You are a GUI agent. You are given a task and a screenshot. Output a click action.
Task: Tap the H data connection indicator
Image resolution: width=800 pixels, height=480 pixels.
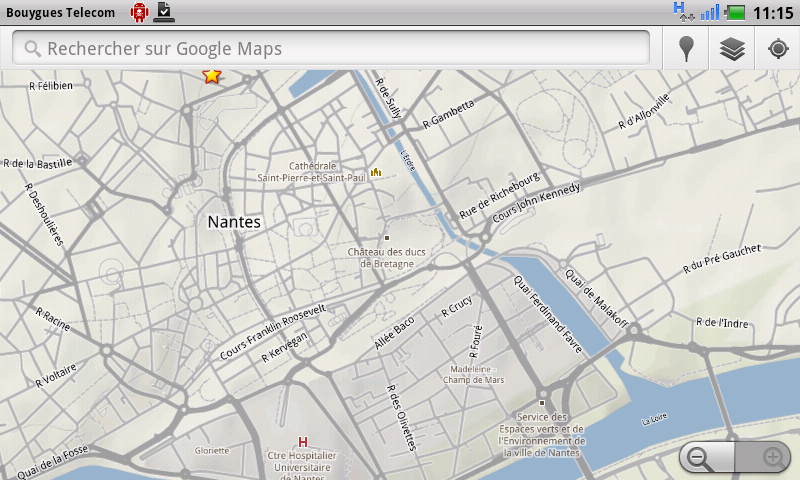[x=683, y=12]
